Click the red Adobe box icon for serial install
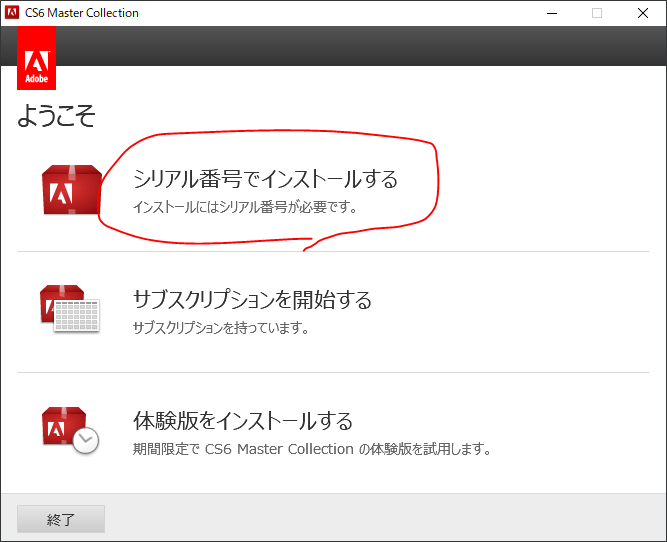Viewport: 667px width, 542px height. point(72,190)
